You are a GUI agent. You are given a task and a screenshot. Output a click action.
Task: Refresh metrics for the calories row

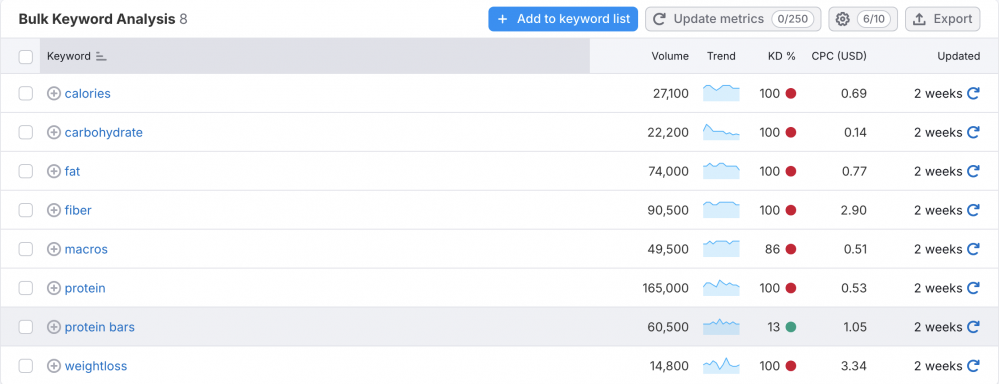point(973,94)
